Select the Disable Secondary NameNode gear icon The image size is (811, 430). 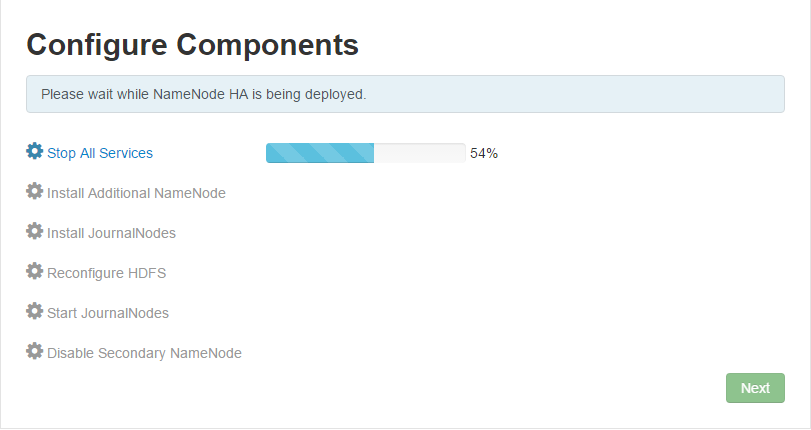click(x=35, y=352)
